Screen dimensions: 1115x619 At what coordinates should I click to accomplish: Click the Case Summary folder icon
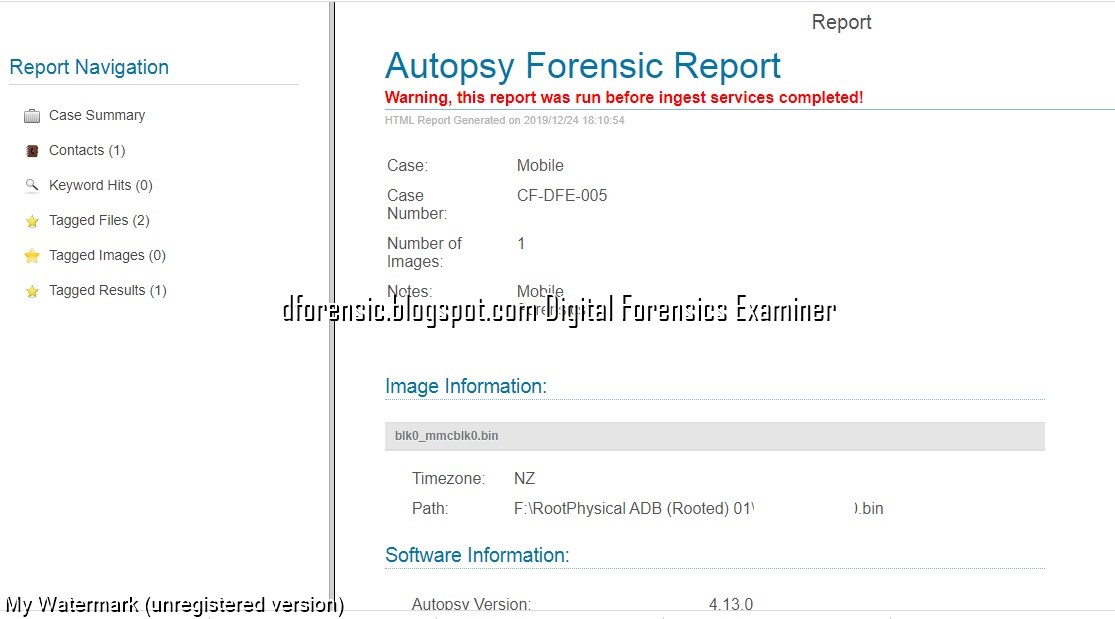pos(33,115)
